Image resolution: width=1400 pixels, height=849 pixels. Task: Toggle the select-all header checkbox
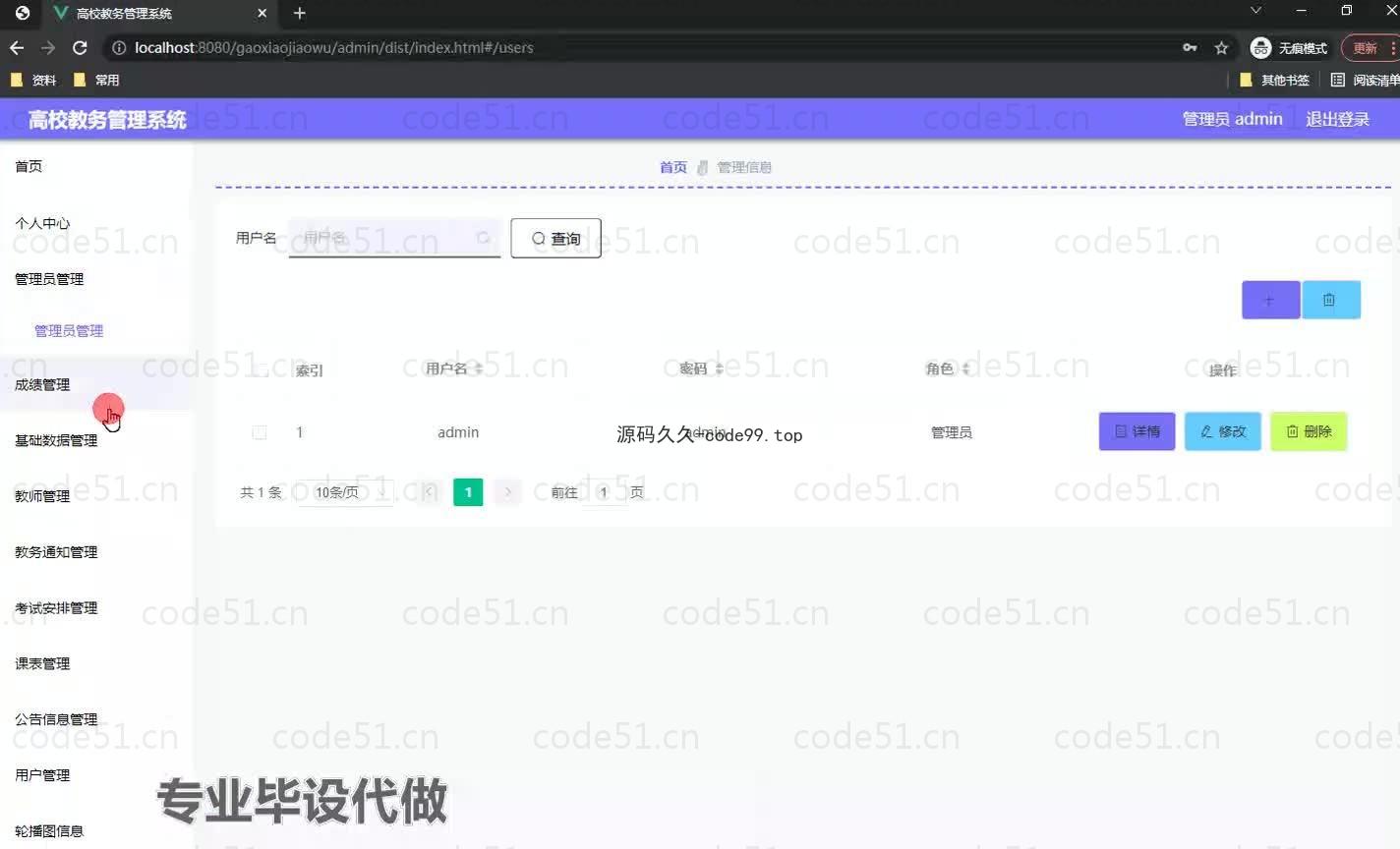coord(260,369)
